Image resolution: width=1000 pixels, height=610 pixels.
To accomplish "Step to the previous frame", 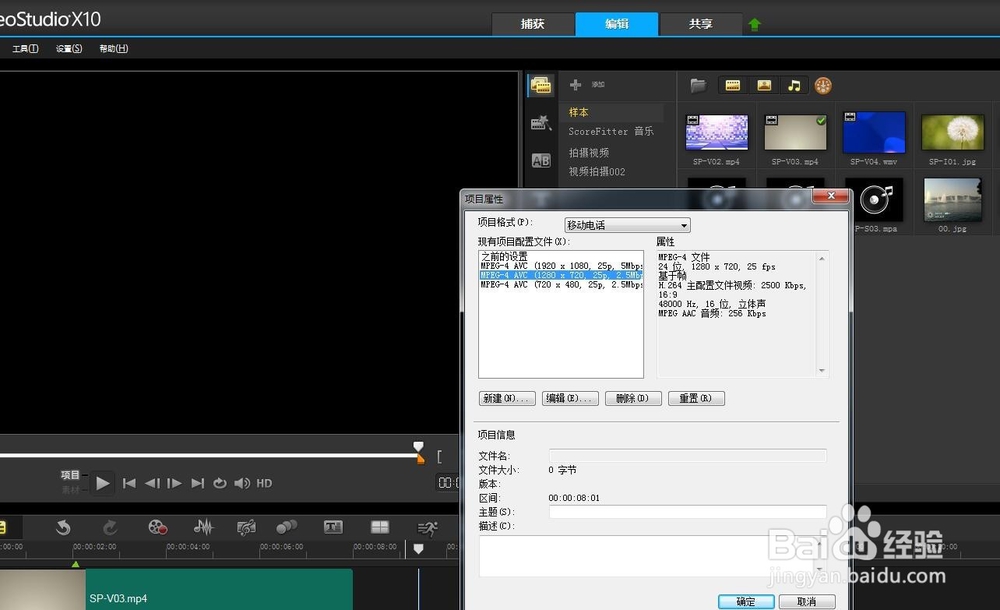I will coord(152,483).
